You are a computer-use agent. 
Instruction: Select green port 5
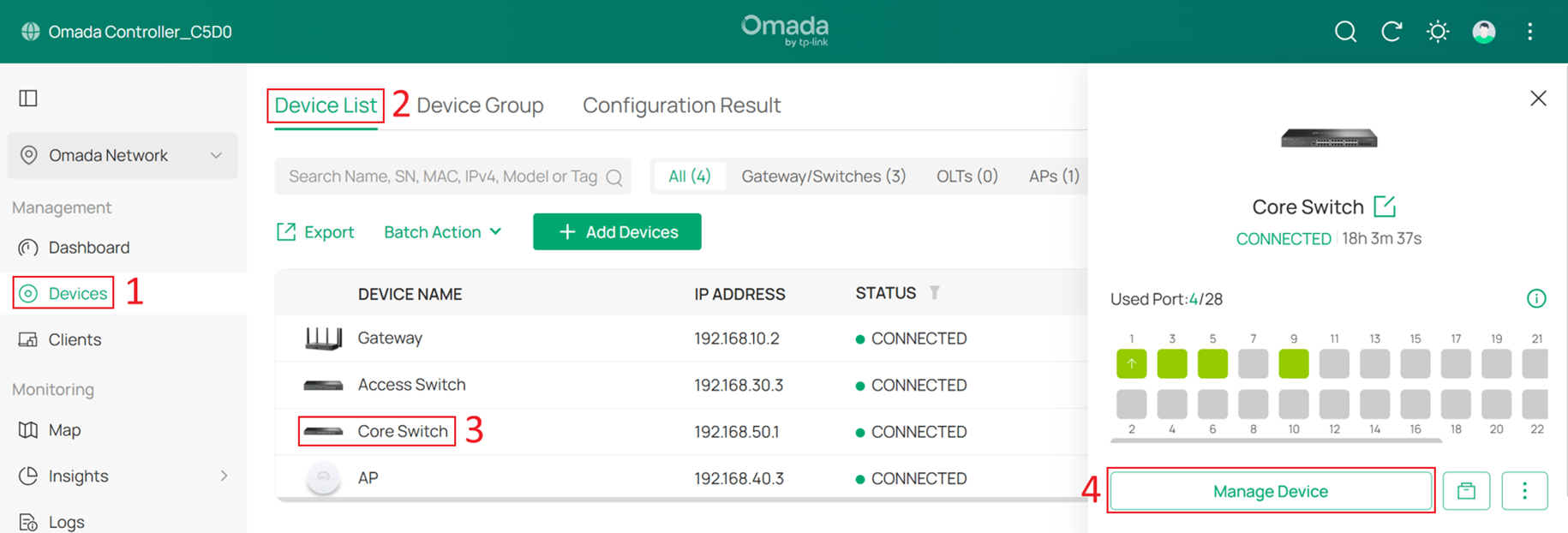[1212, 364]
